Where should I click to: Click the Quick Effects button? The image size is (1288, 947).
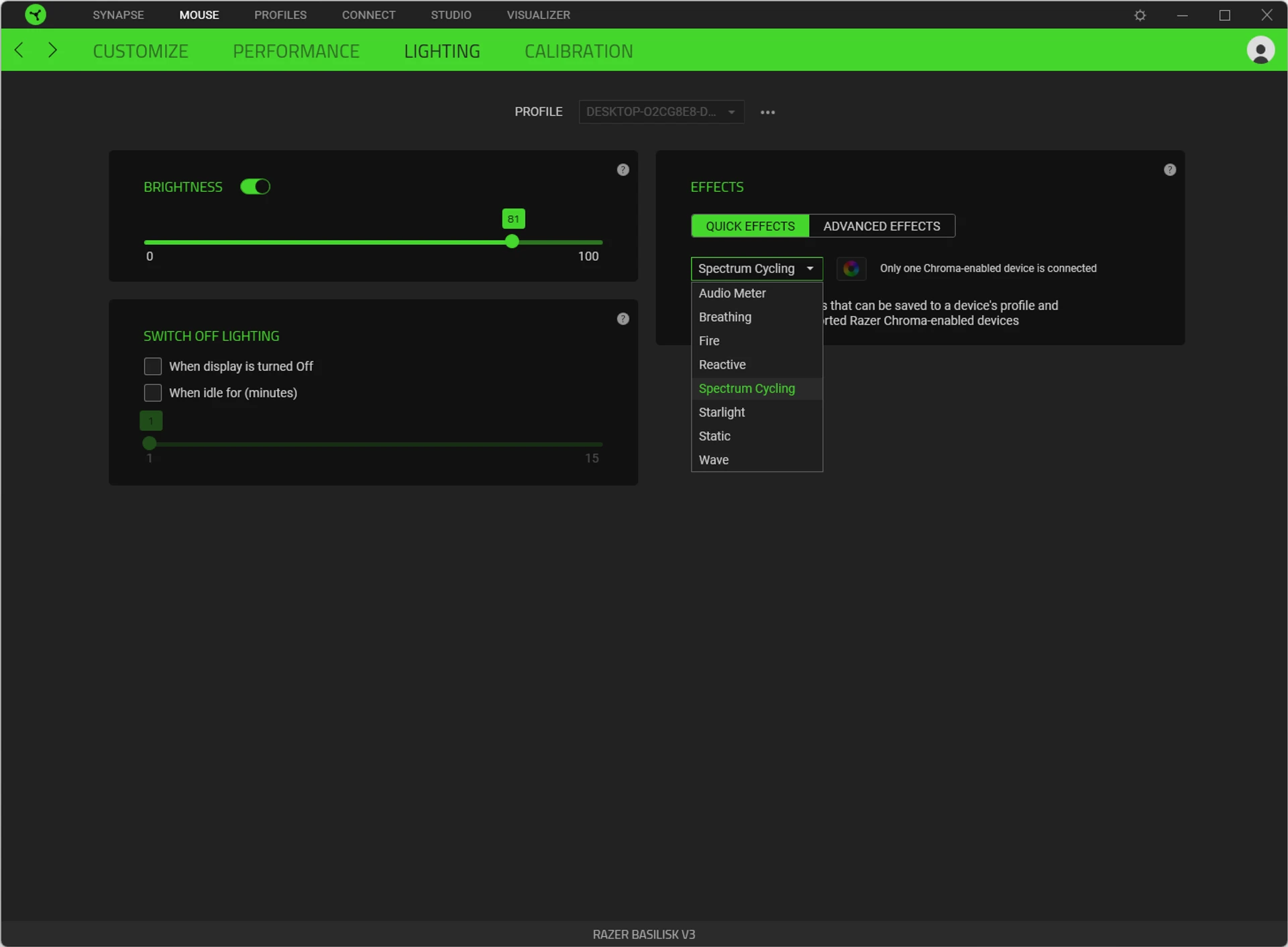click(x=750, y=226)
